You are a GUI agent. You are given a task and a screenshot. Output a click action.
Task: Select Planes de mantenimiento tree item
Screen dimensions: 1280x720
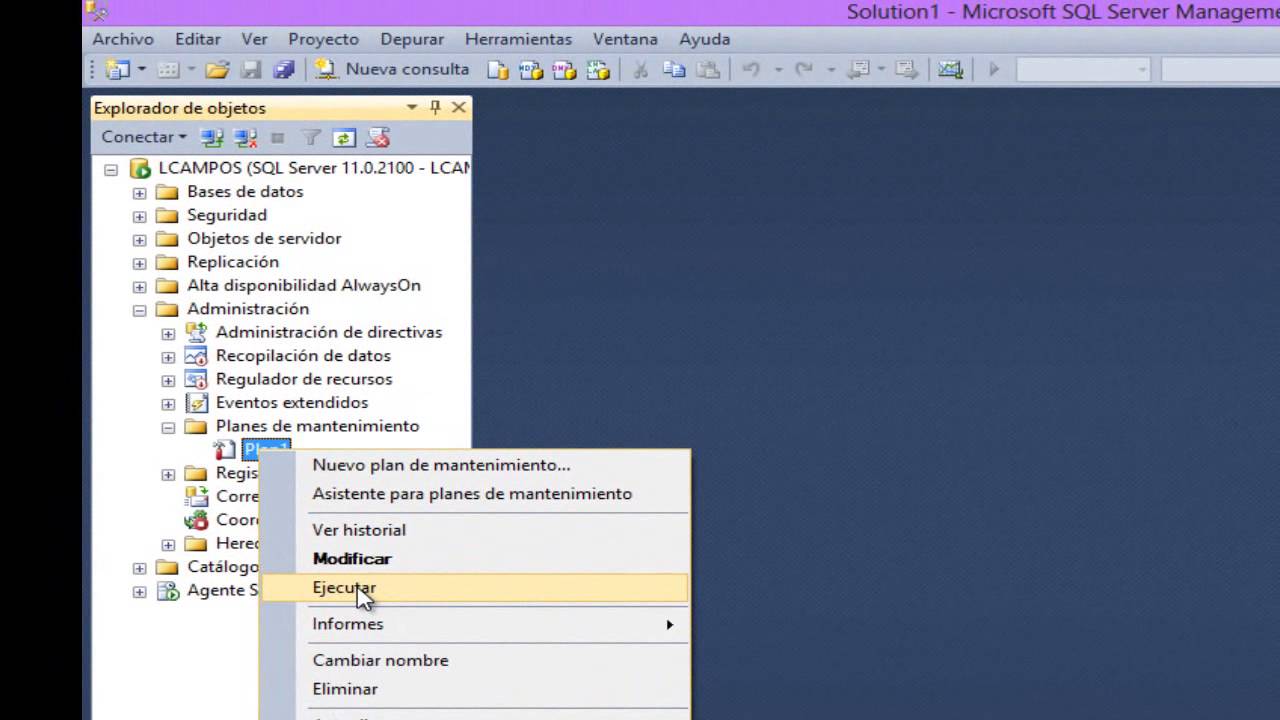click(317, 426)
